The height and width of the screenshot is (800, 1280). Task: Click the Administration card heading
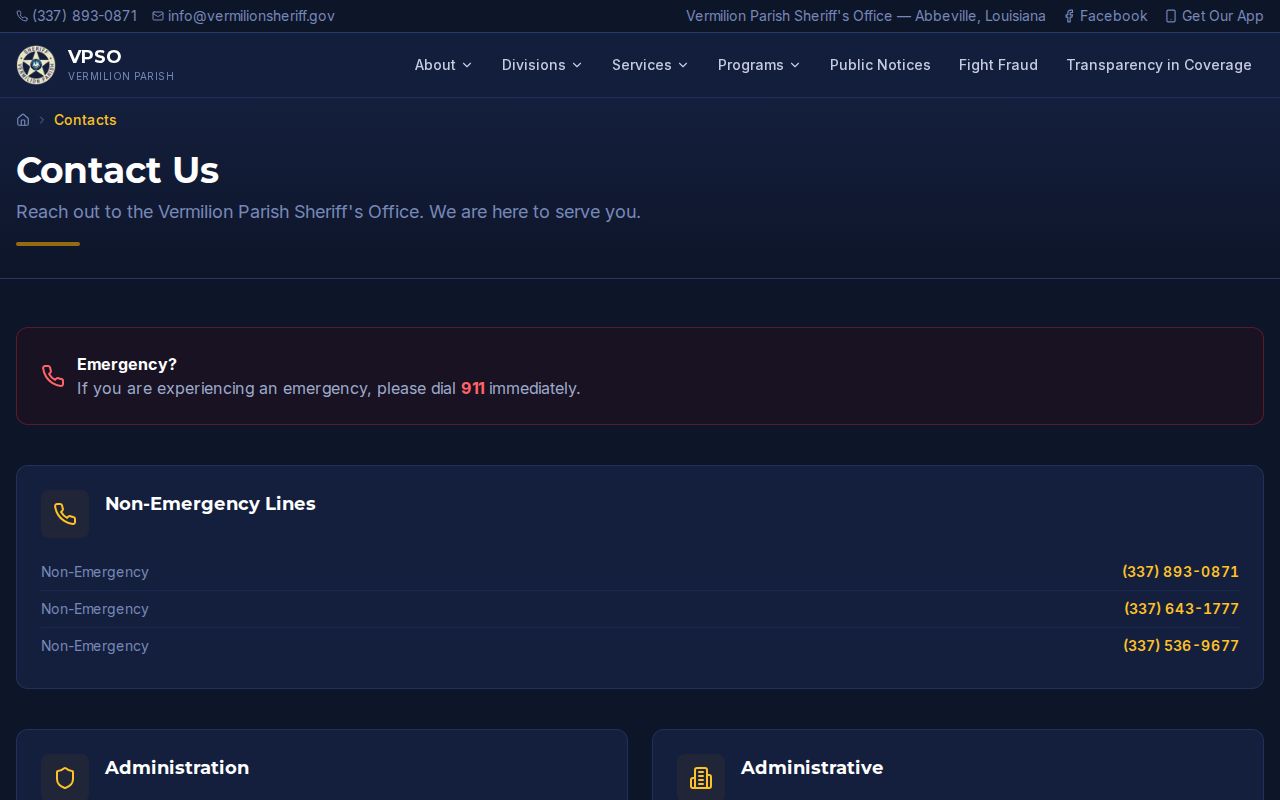tap(177, 768)
